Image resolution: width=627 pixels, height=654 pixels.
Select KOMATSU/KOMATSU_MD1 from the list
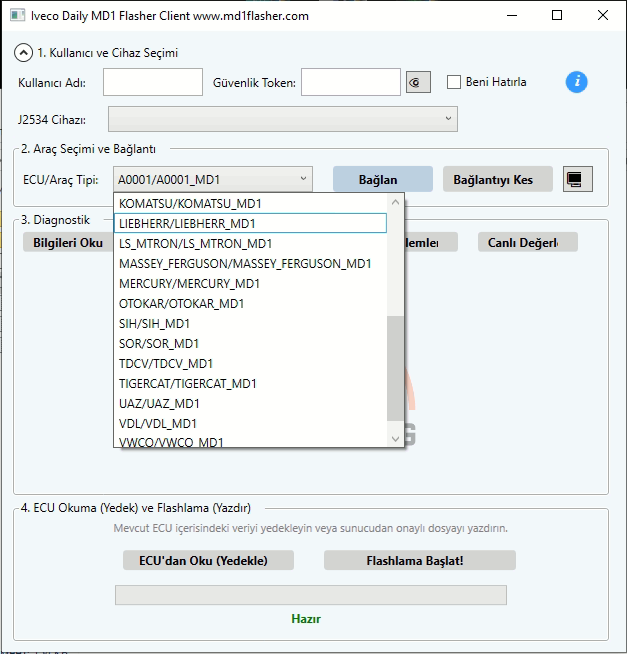(250, 204)
